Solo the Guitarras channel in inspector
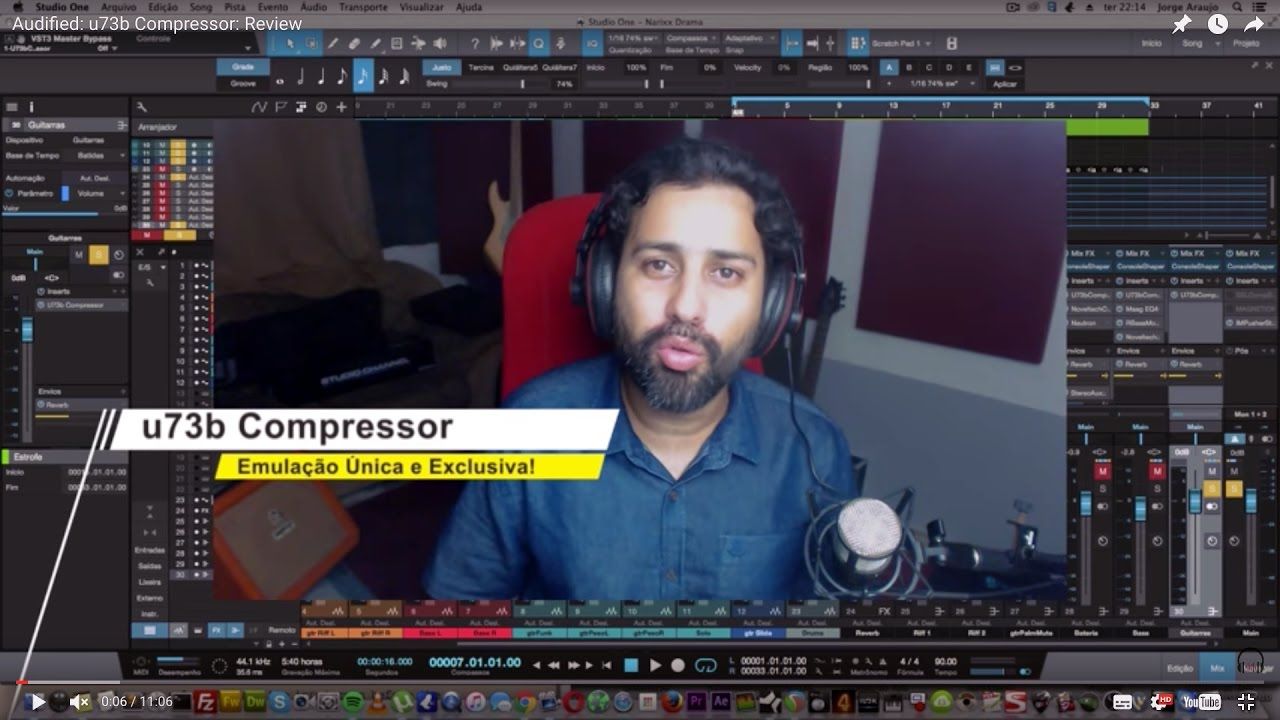This screenshot has height=720, width=1280. point(98,255)
